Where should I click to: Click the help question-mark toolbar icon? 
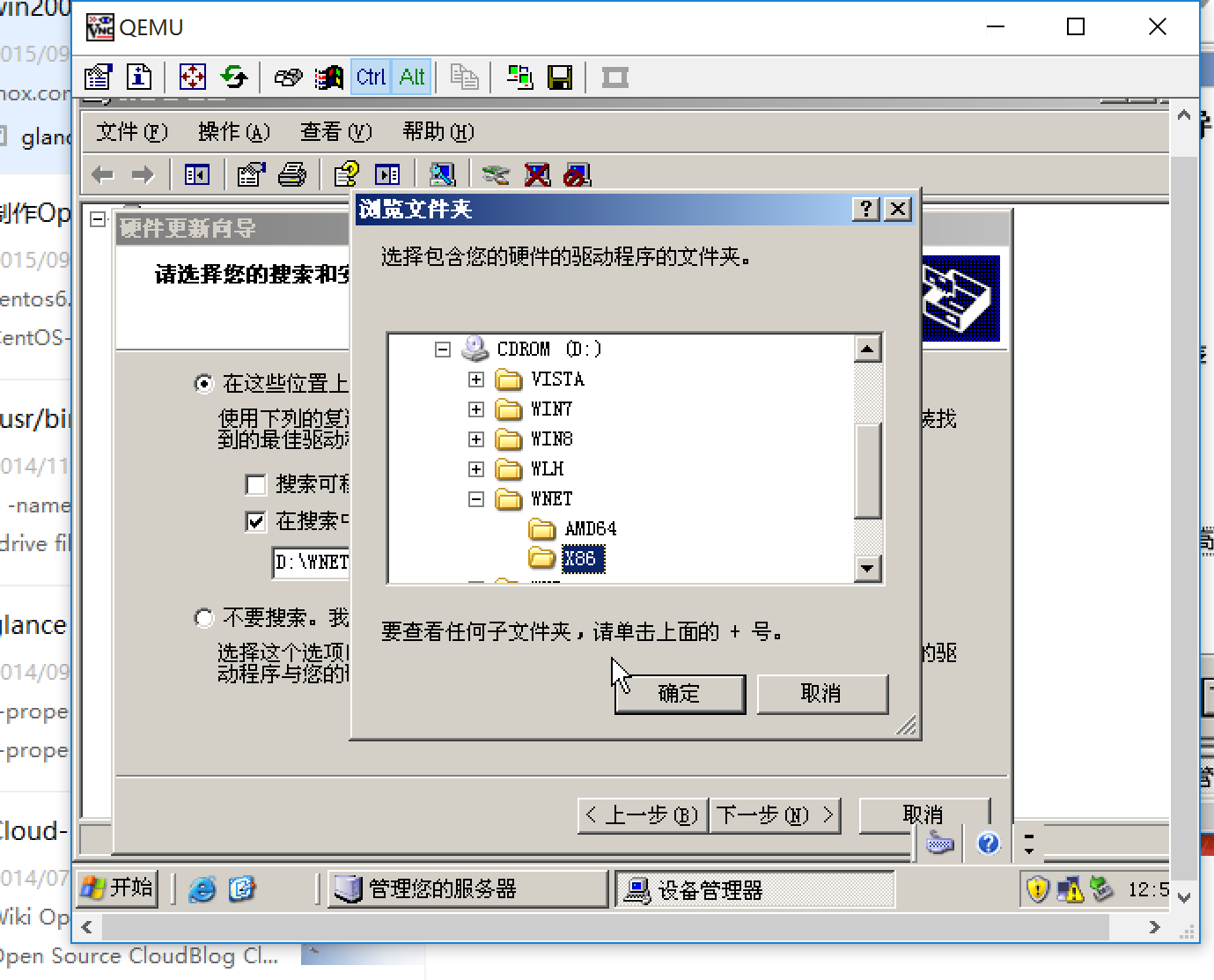click(x=347, y=175)
